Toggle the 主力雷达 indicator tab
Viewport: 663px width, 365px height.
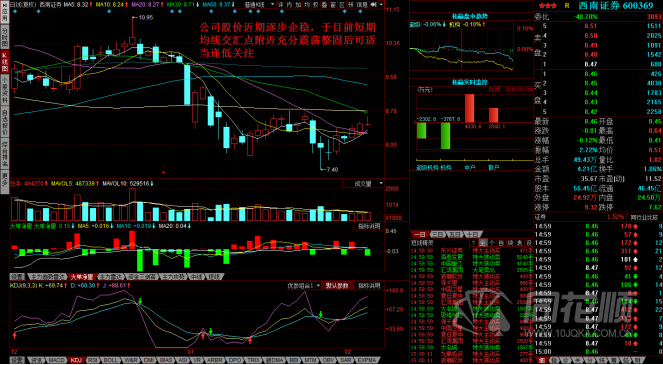pyautogui.click(x=111, y=277)
